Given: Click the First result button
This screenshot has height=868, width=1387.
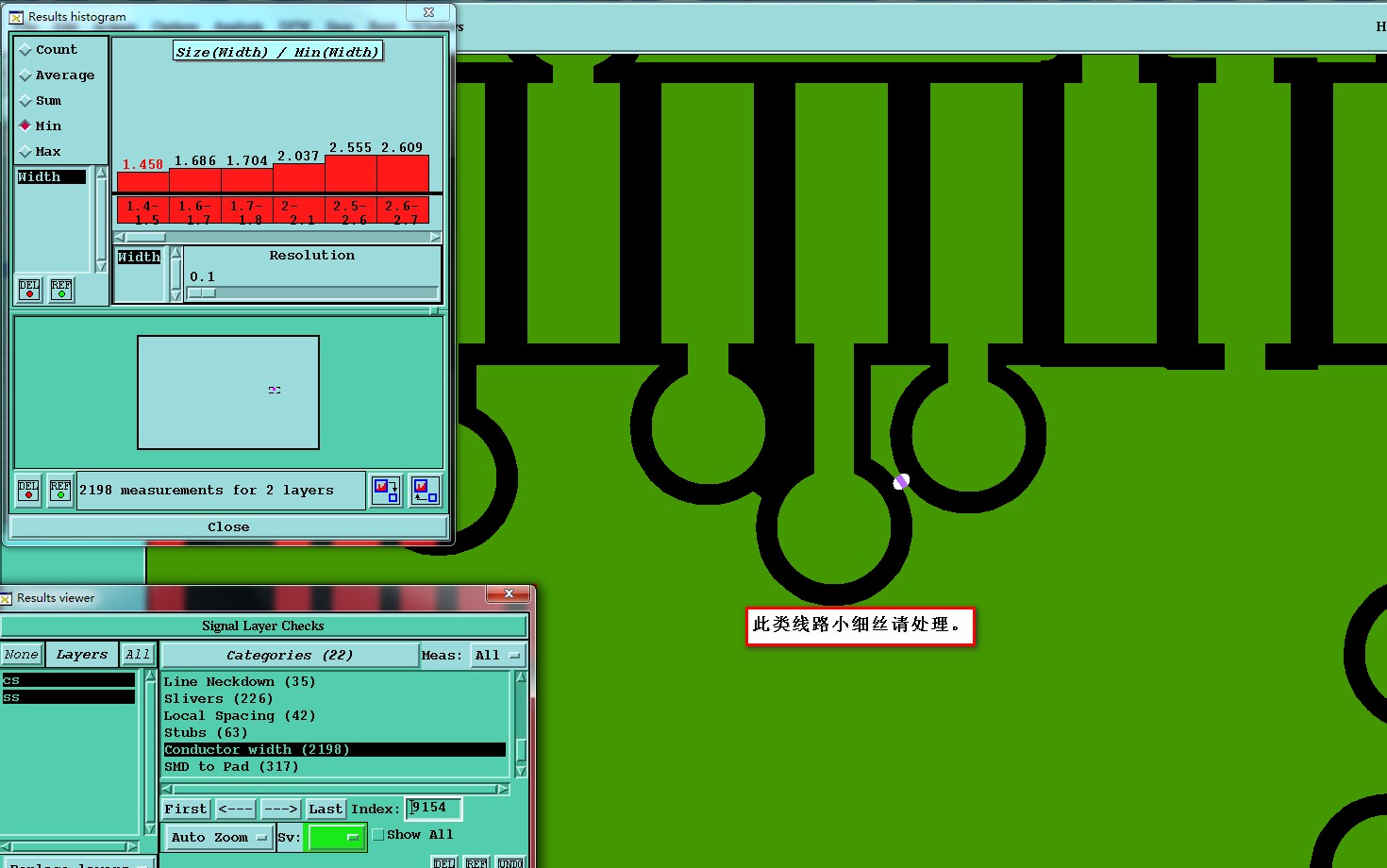Looking at the screenshot, I should (x=185, y=809).
